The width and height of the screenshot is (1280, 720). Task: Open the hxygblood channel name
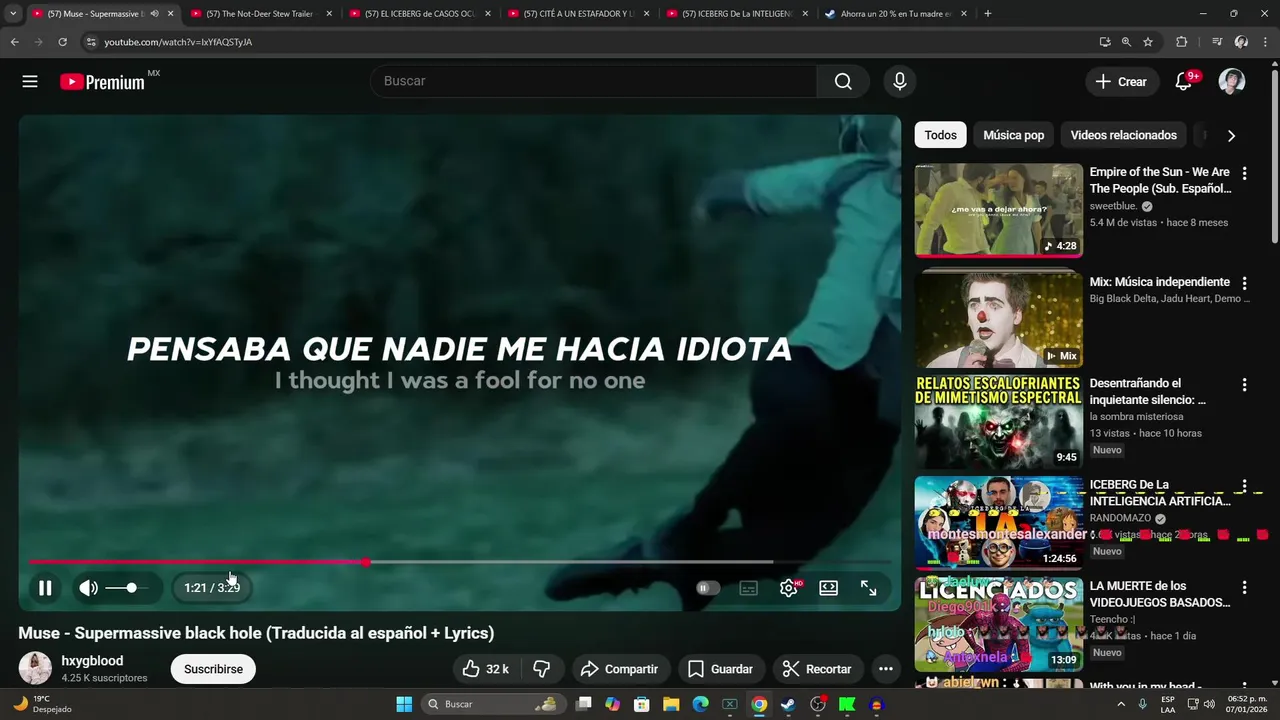(92, 661)
